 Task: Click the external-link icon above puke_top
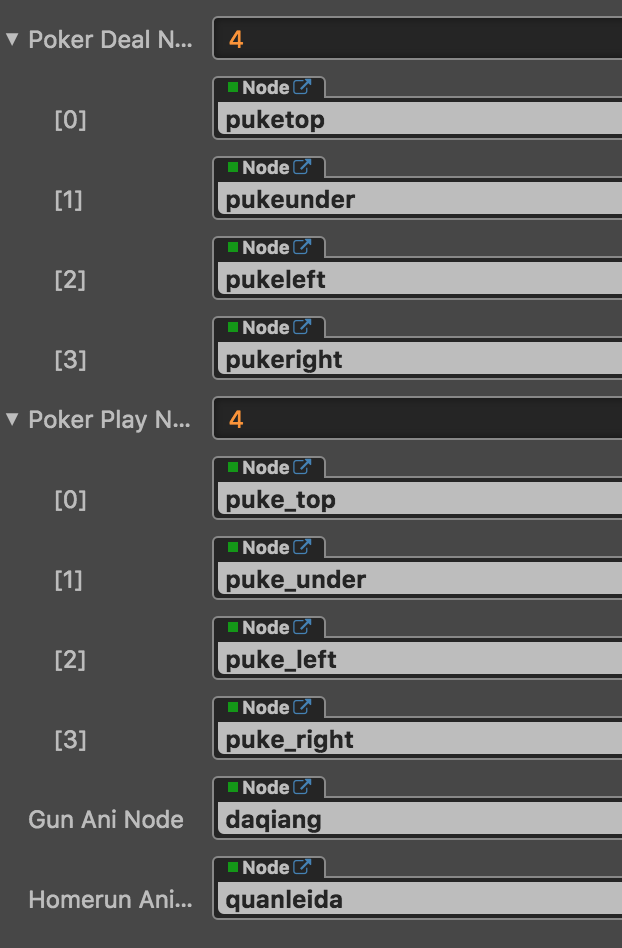(302, 468)
